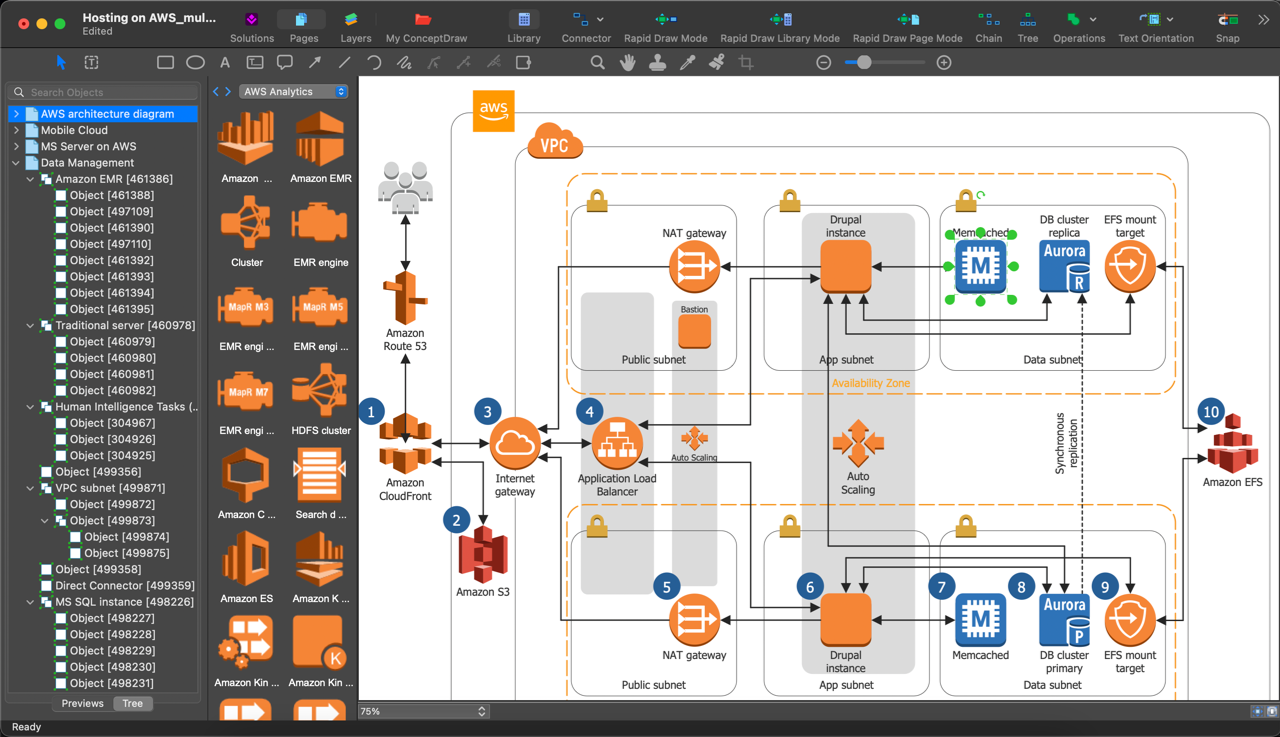This screenshot has width=1280, height=737.
Task: Open the Text Orientation dropdown arrow
Action: (x=1170, y=19)
